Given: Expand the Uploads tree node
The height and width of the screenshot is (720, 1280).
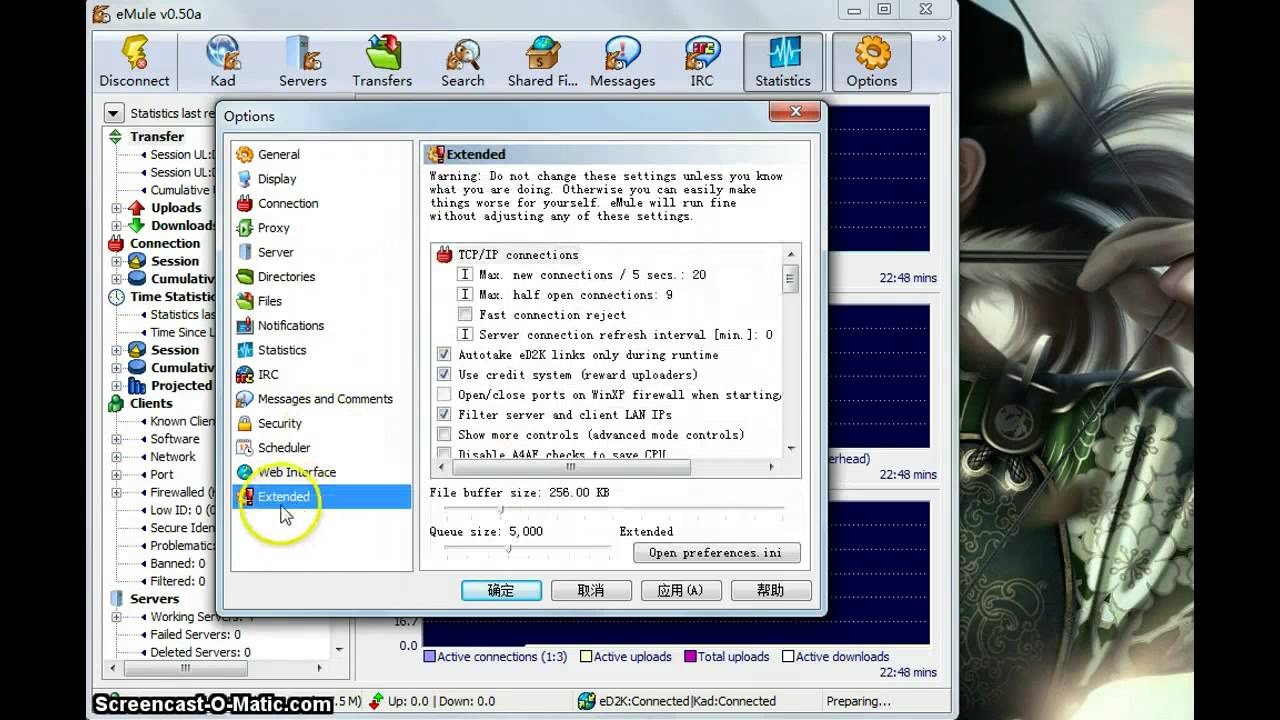Looking at the screenshot, I should pyautogui.click(x=116, y=208).
